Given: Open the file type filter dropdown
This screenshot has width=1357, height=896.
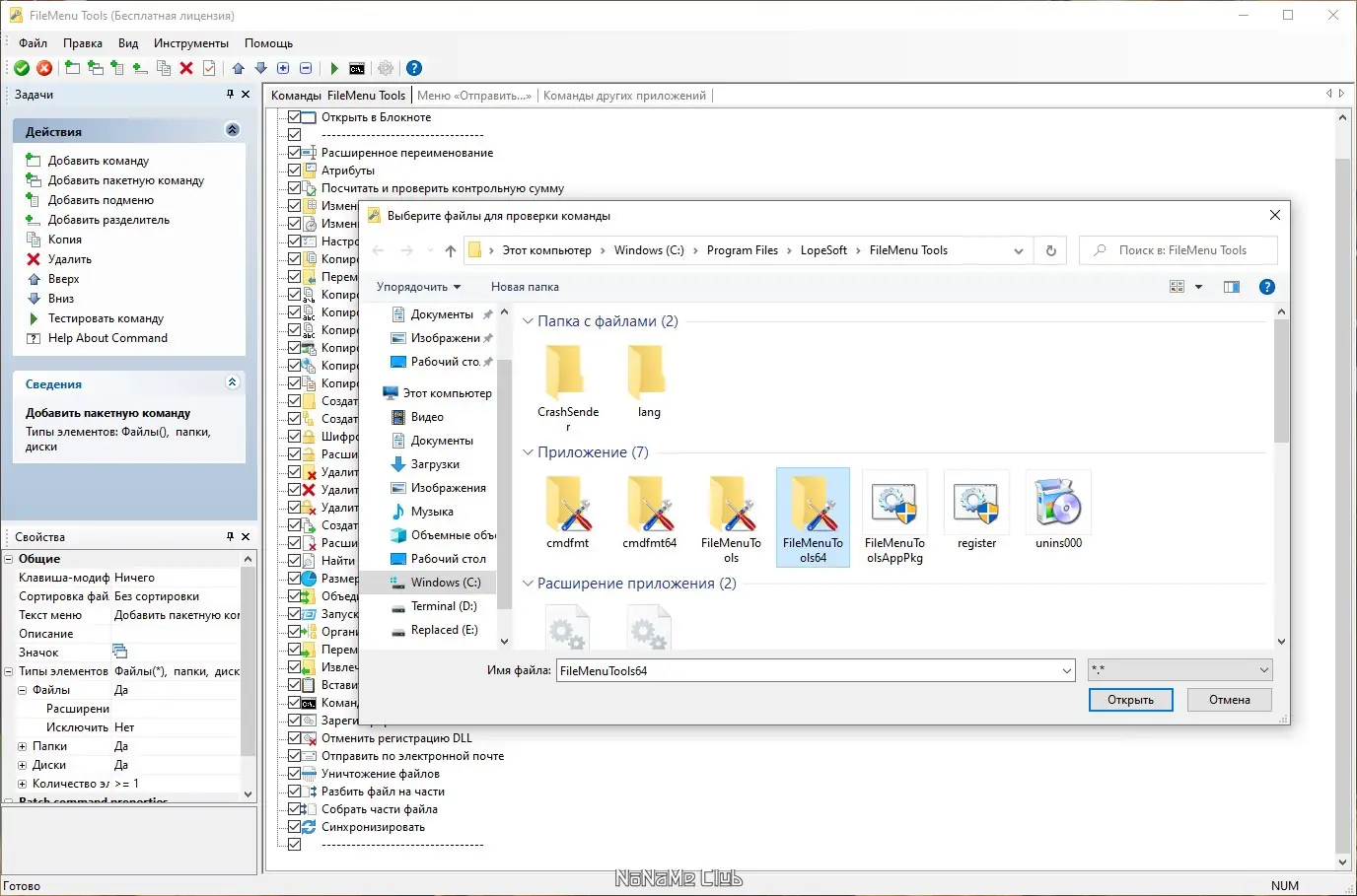Looking at the screenshot, I should point(1179,670).
